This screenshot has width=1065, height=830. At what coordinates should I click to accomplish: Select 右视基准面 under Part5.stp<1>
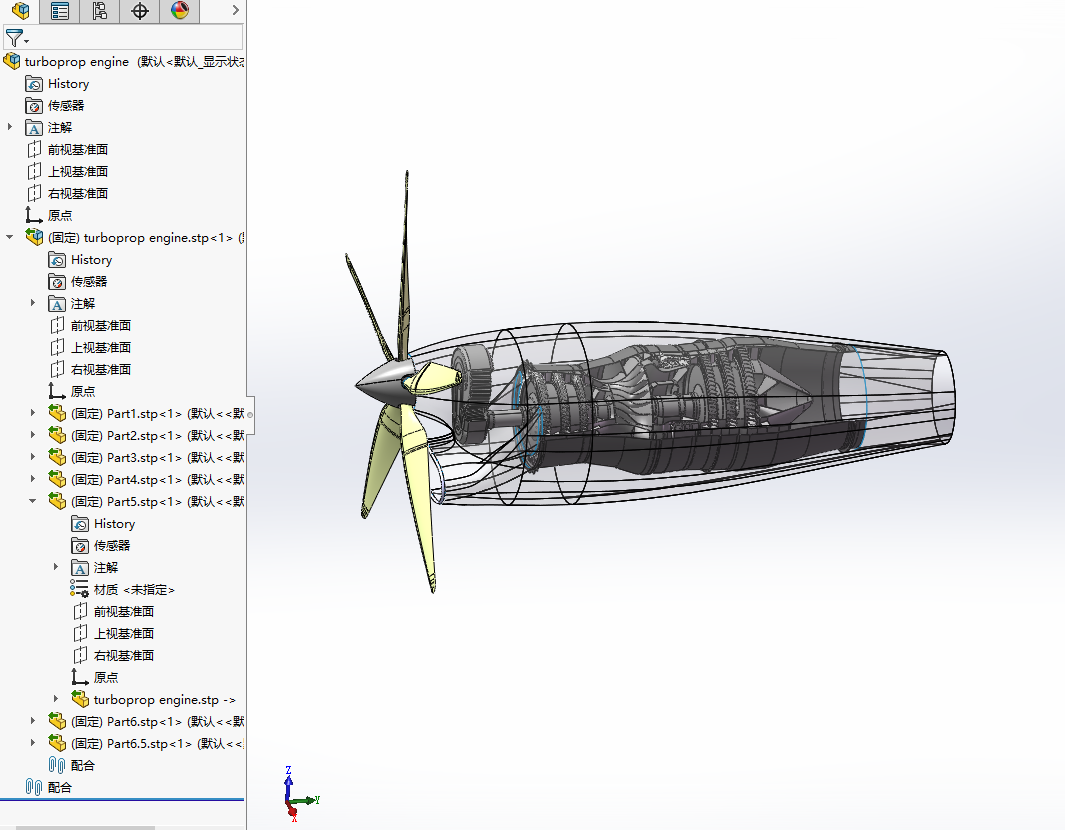(x=113, y=655)
